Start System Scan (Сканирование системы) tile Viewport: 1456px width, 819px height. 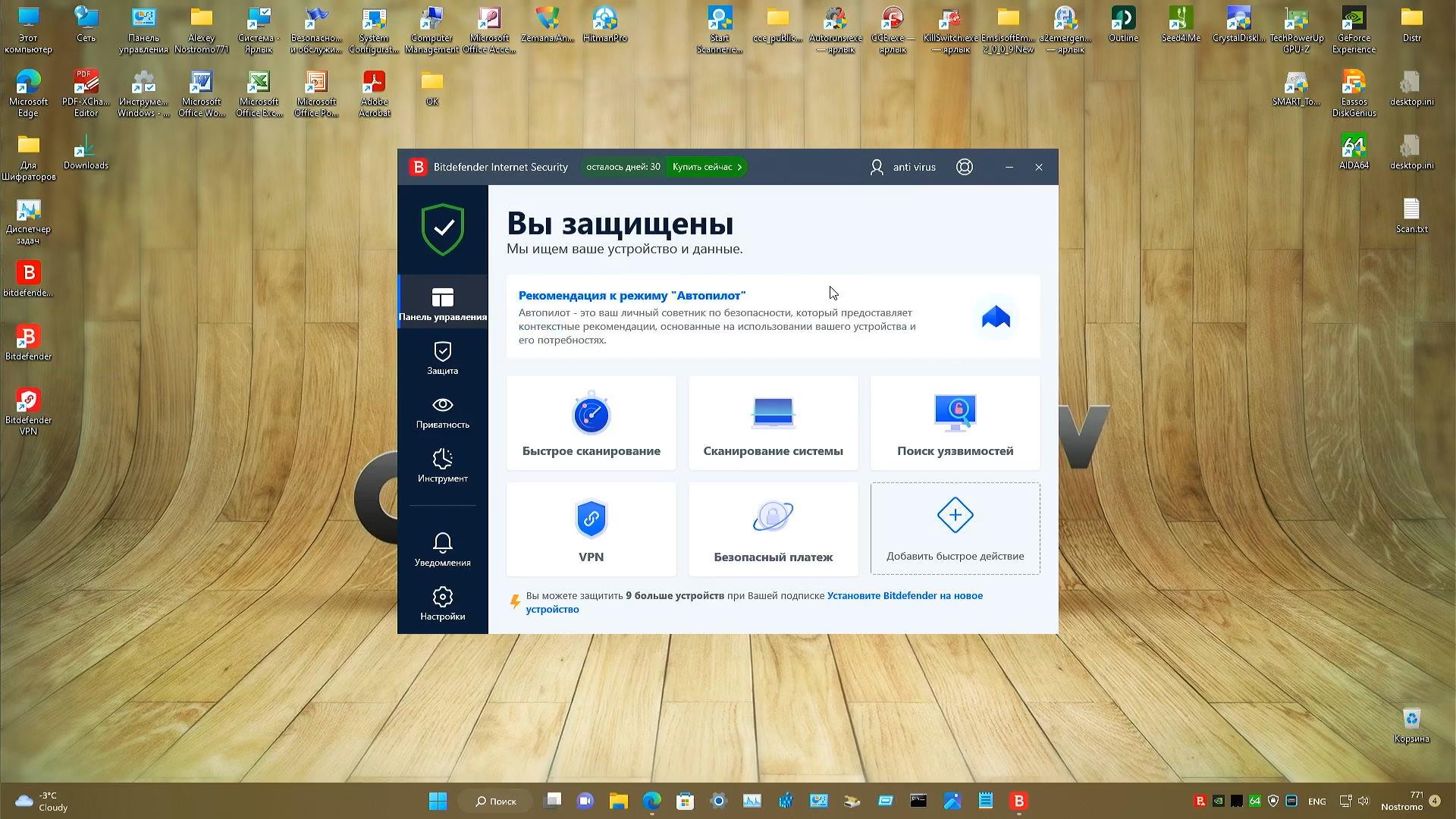click(x=773, y=423)
